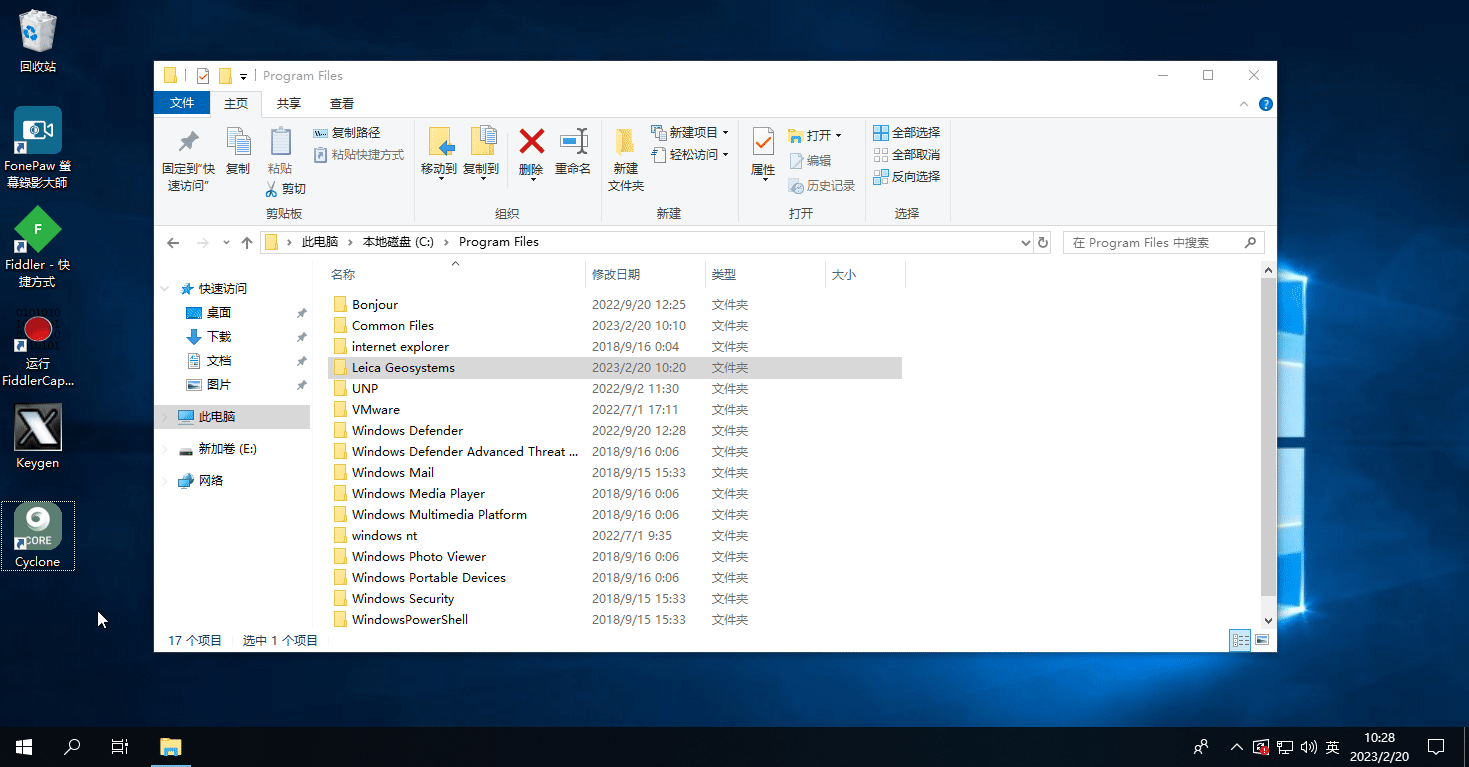Viewport: 1469px width, 767px height.
Task: Click the Pin to Quick Access icon
Action: (x=187, y=141)
